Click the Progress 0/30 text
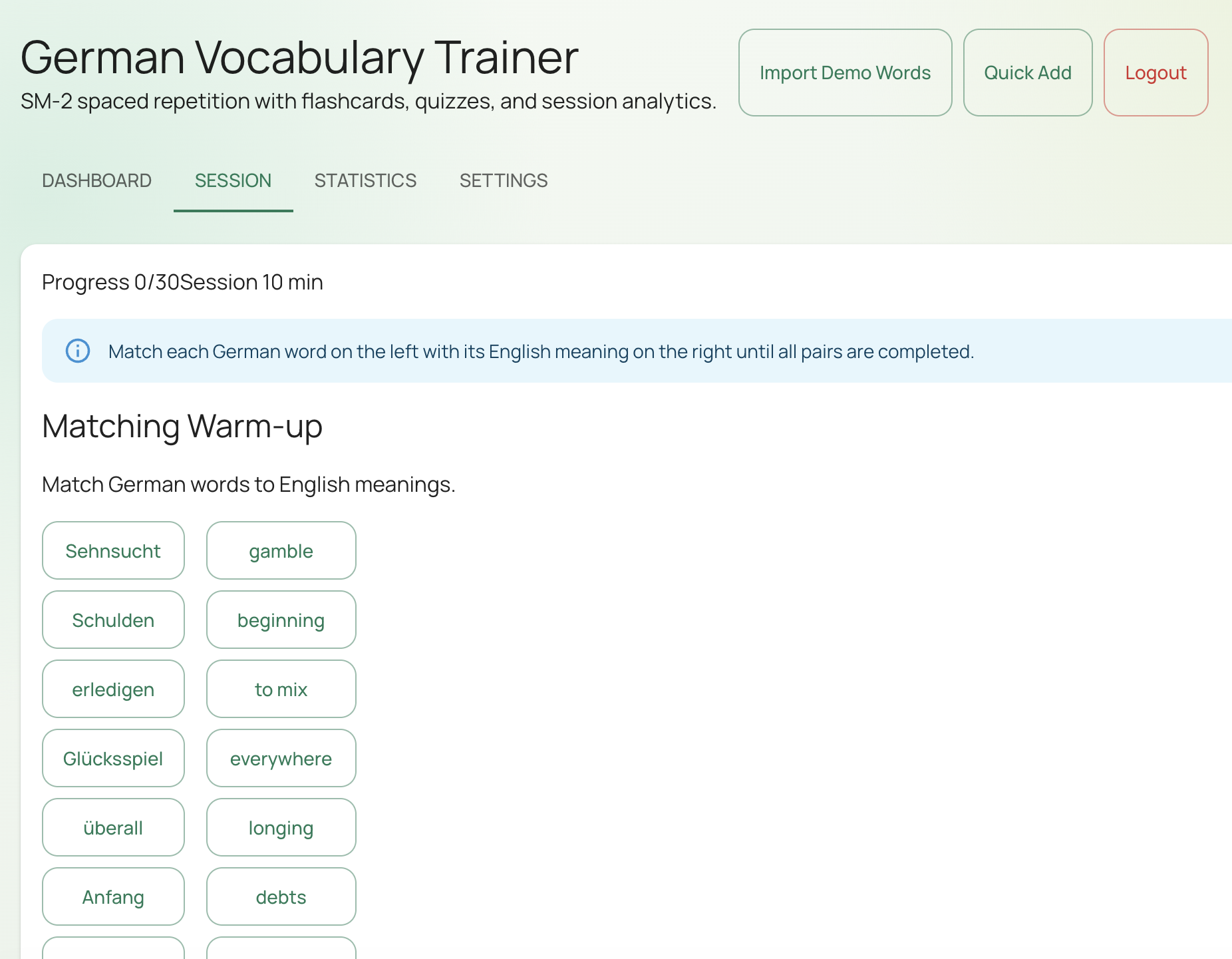 coord(111,282)
